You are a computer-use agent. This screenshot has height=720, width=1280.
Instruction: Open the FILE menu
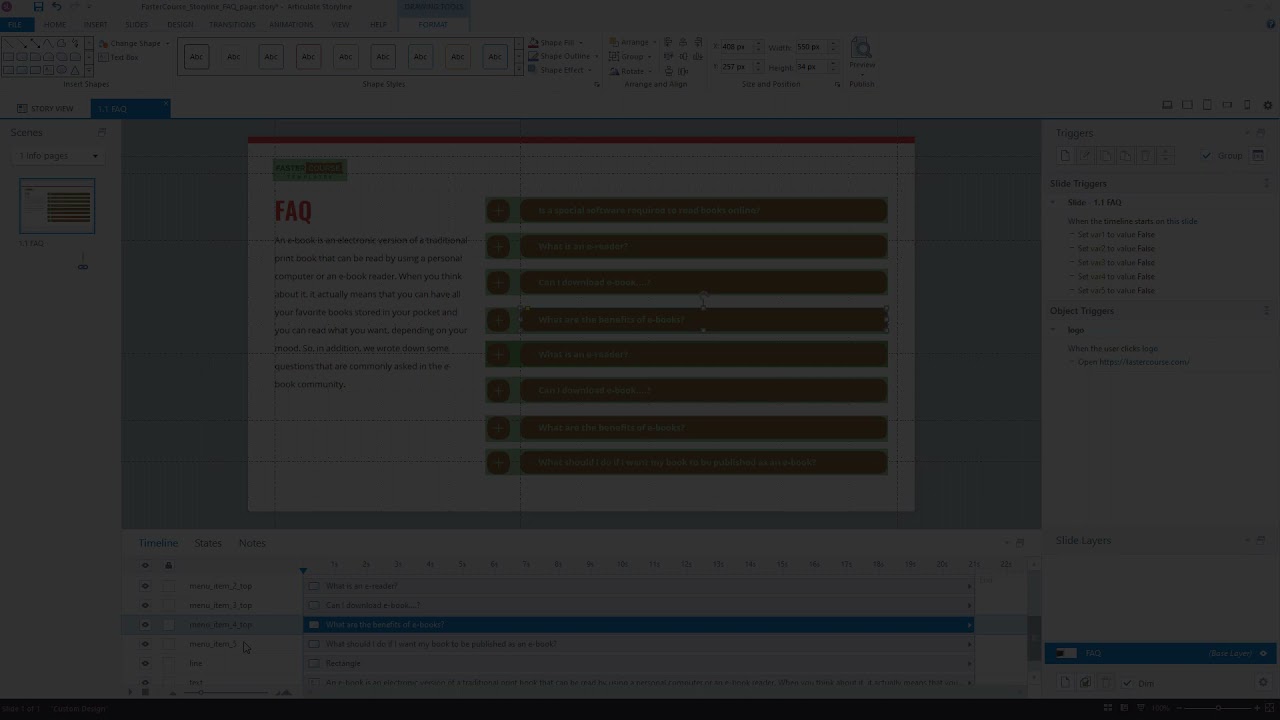click(x=15, y=24)
